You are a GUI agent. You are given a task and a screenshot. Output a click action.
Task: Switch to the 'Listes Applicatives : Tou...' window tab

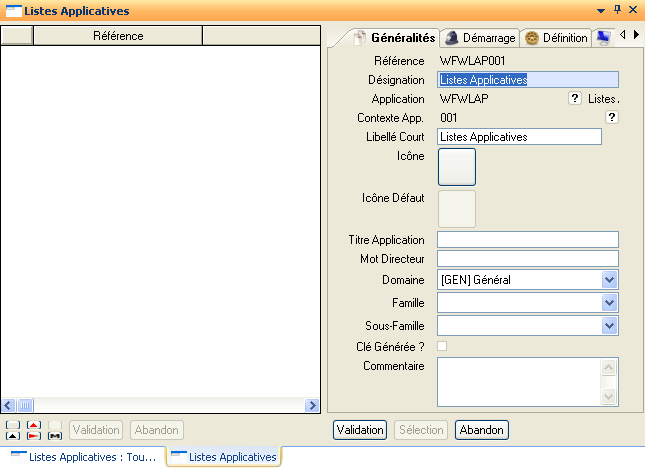tap(83, 457)
